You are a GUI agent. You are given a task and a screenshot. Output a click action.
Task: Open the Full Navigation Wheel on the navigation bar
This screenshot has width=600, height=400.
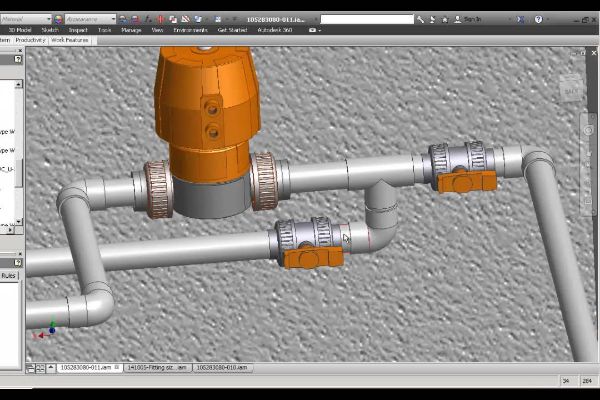[x=587, y=132]
